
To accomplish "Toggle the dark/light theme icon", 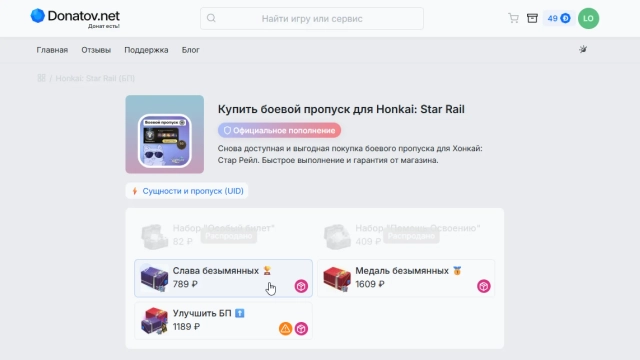I will pos(583,49).
